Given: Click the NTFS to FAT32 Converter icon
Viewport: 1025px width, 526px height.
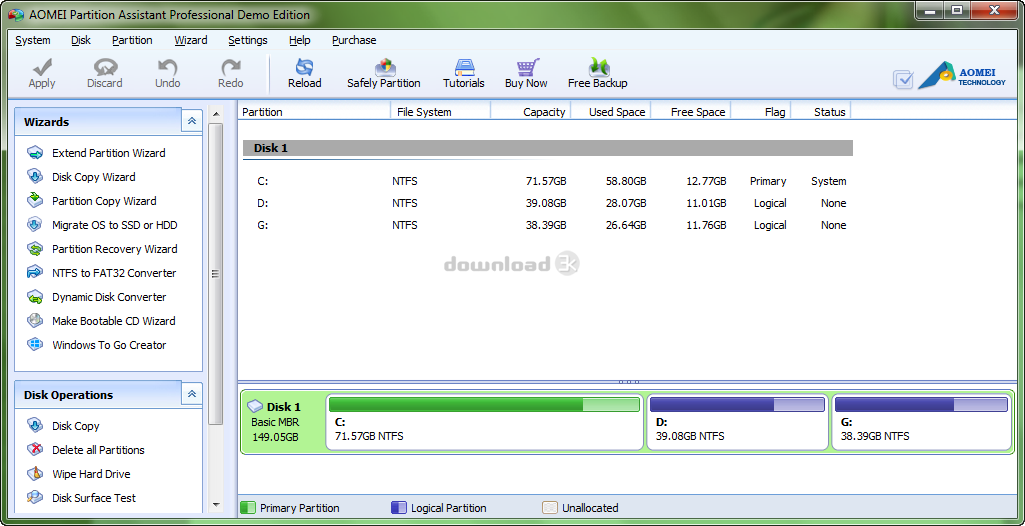Looking at the screenshot, I should [x=35, y=273].
